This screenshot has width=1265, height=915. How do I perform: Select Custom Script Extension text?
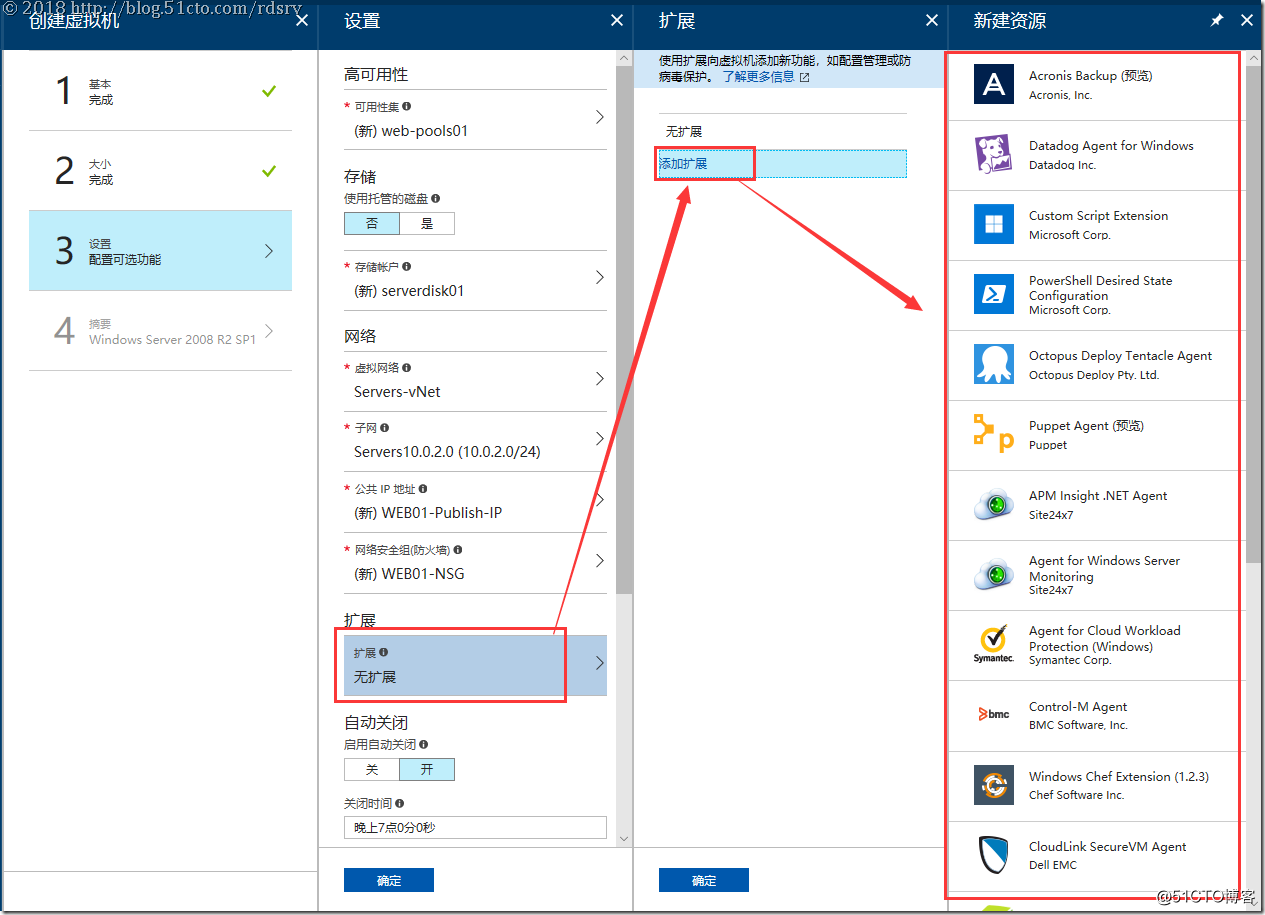[x=1098, y=216]
